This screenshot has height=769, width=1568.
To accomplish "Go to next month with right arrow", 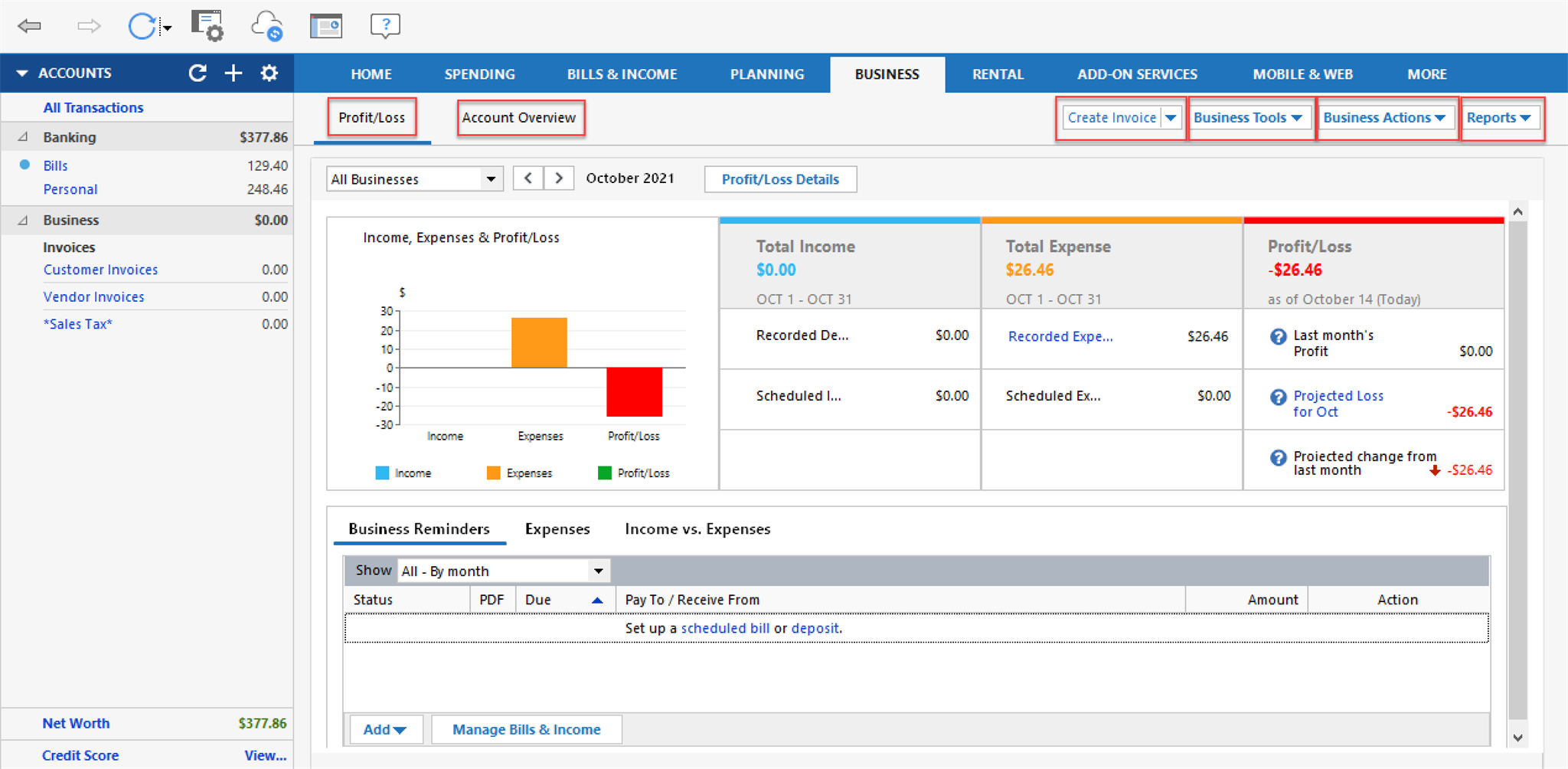I will pos(559,178).
